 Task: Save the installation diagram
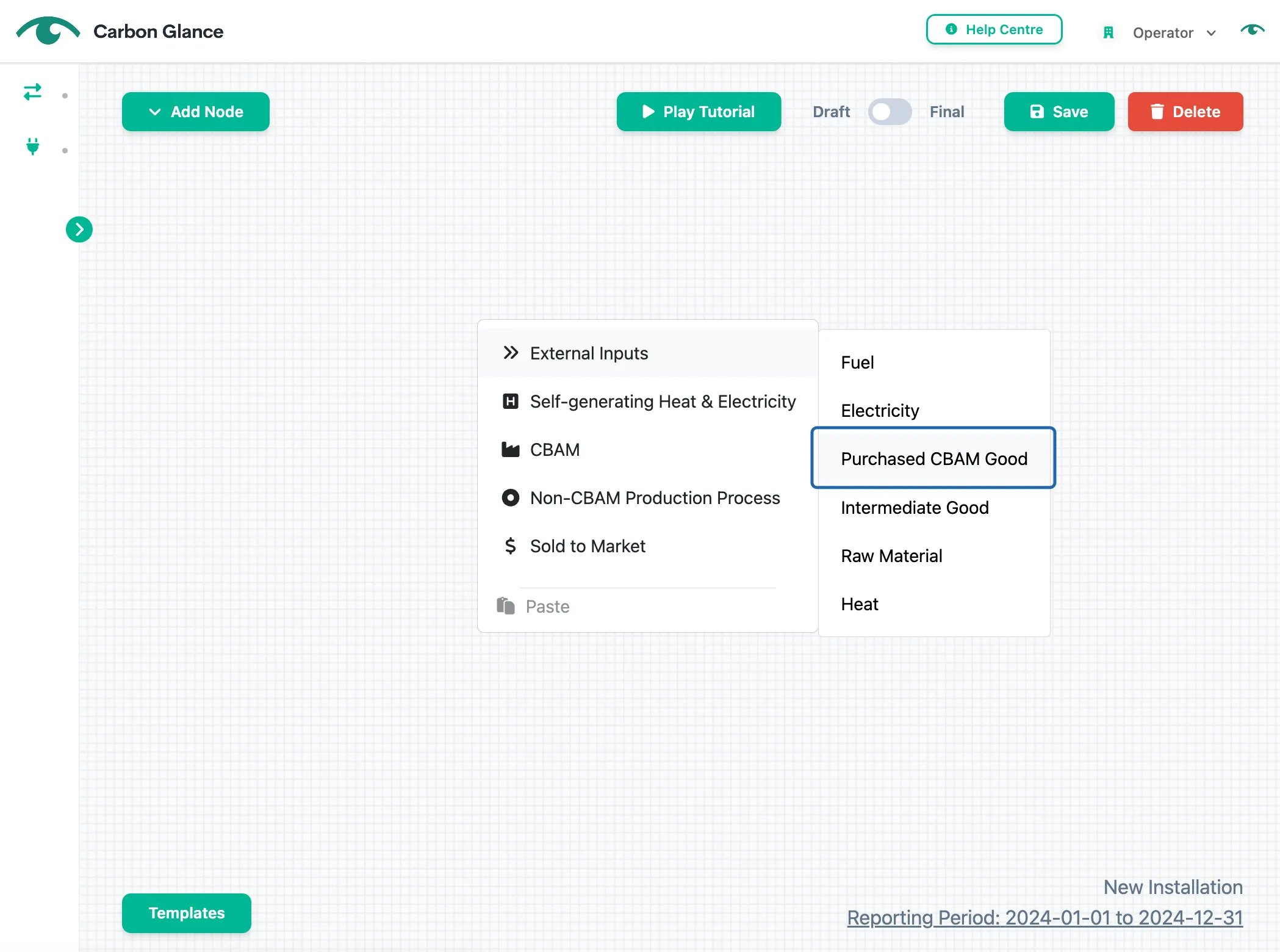pyautogui.click(x=1059, y=112)
